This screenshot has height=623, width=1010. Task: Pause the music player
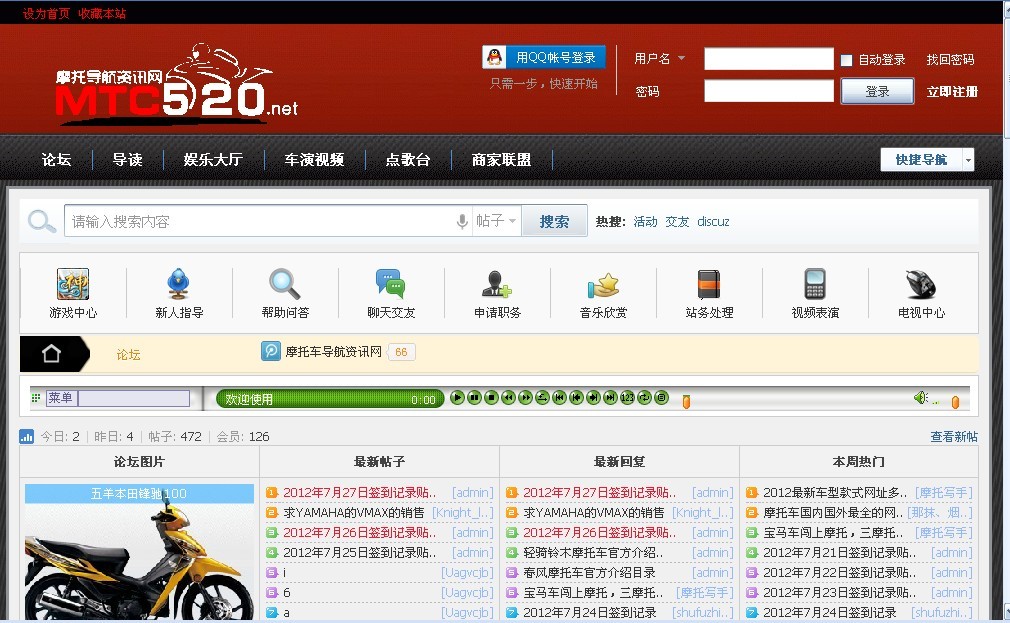[474, 398]
